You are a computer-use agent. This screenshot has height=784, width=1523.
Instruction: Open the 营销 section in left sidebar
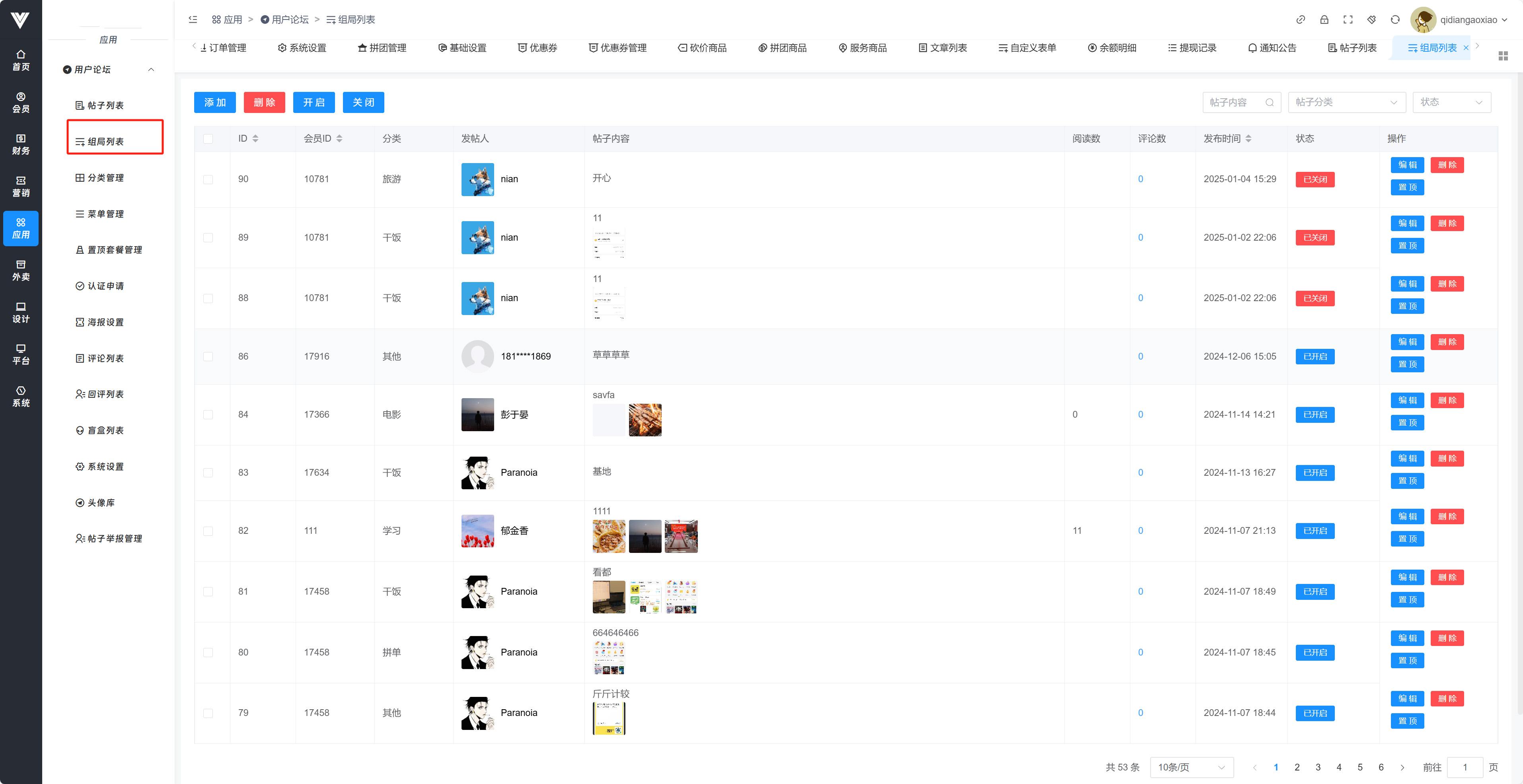click(21, 186)
